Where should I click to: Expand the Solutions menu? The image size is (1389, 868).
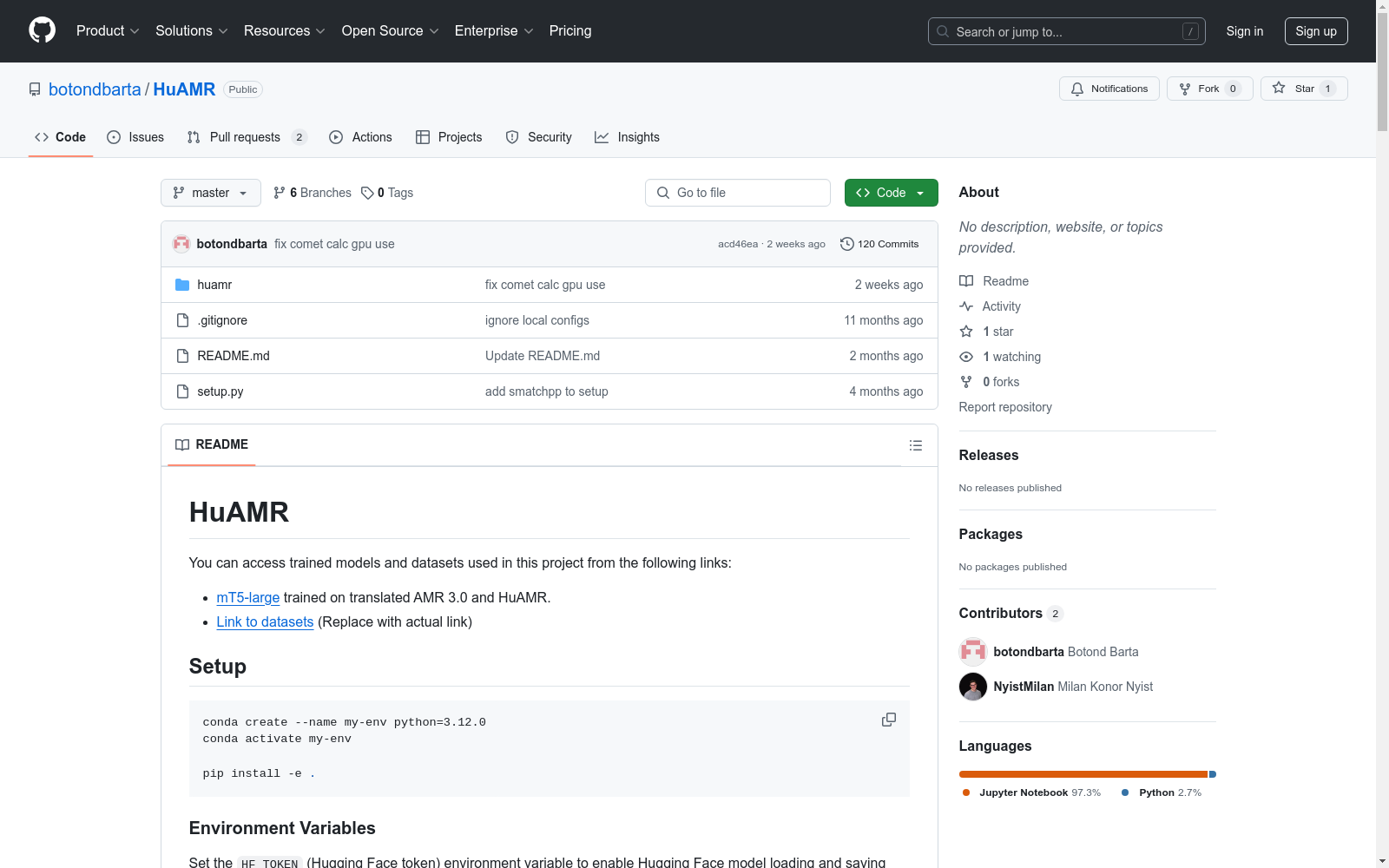192,30
